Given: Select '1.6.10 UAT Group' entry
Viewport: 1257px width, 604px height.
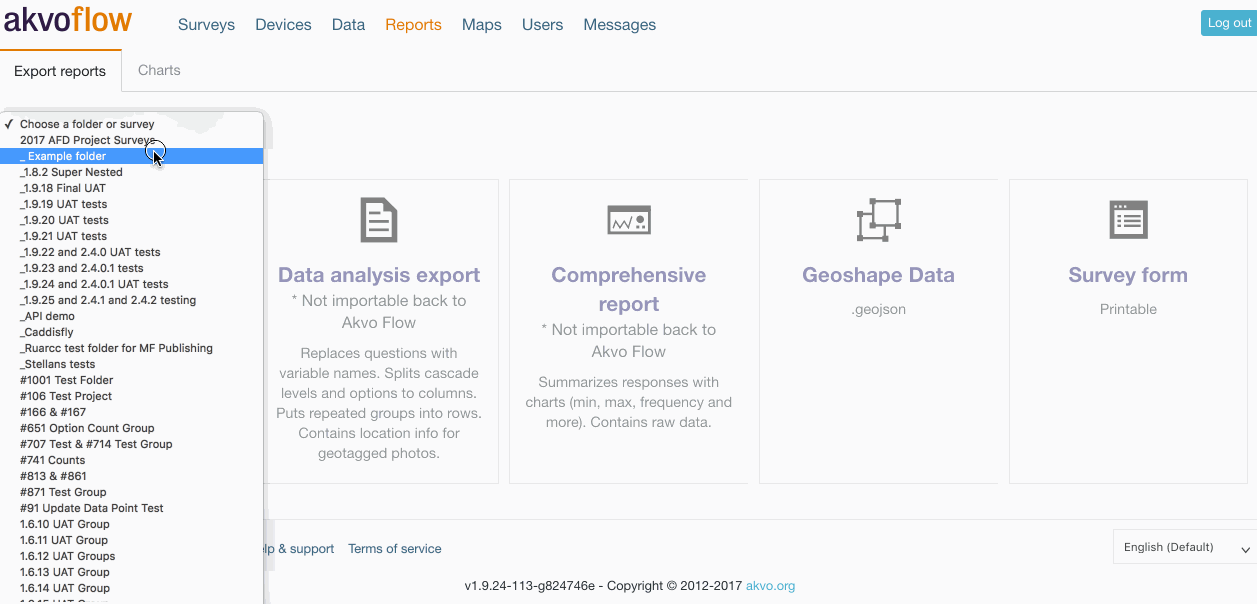Looking at the screenshot, I should point(132,524).
